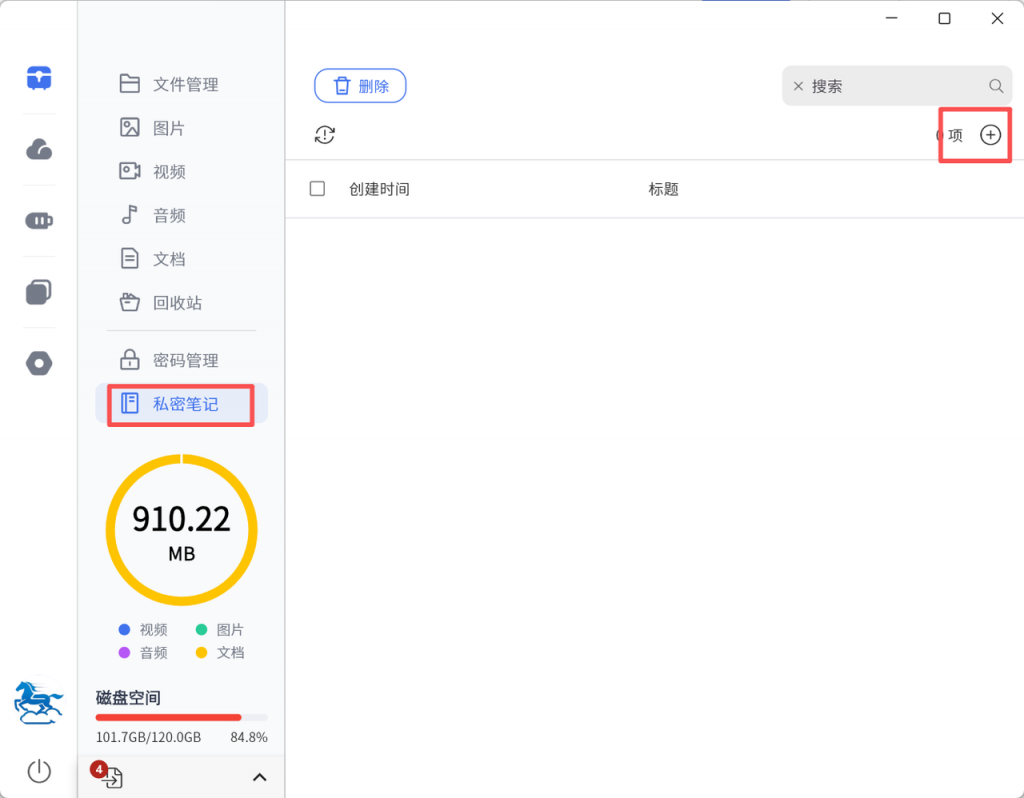Clear search with the X icon

pyautogui.click(x=798, y=86)
